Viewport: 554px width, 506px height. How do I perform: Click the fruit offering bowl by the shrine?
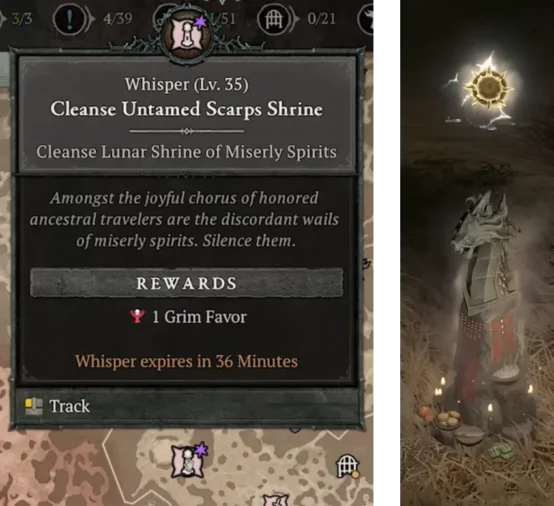(447, 422)
